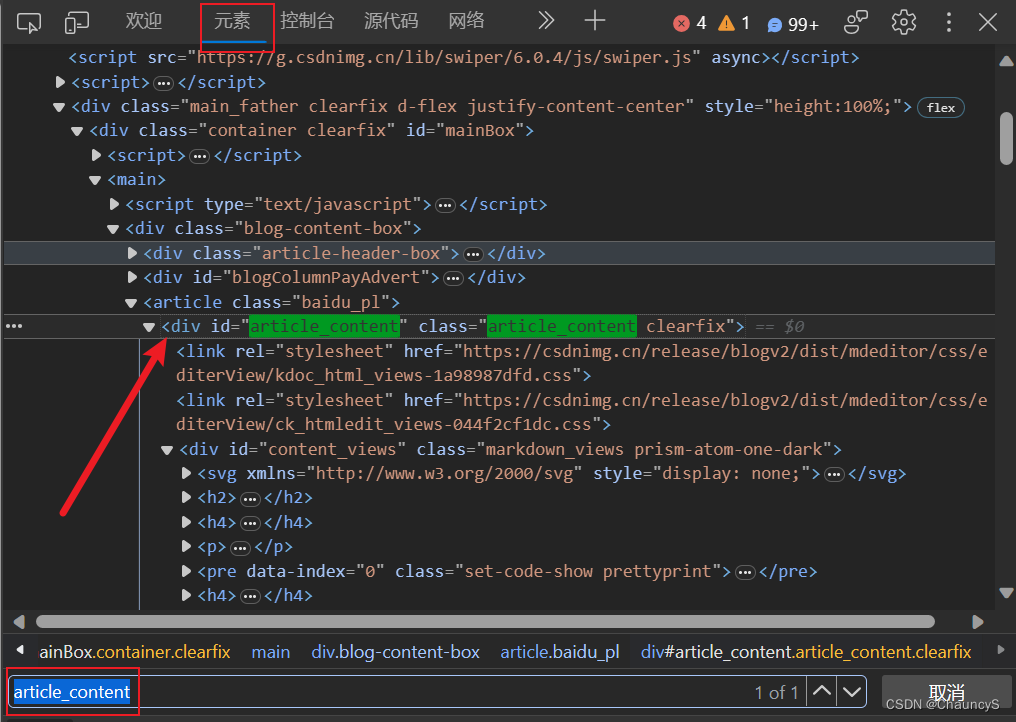Click ellipsis in svg row
The height and width of the screenshot is (722, 1016).
pos(835,475)
